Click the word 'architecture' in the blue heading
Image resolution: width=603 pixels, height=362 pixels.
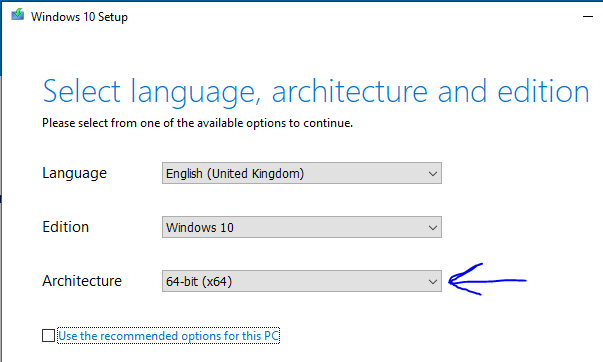(350, 92)
